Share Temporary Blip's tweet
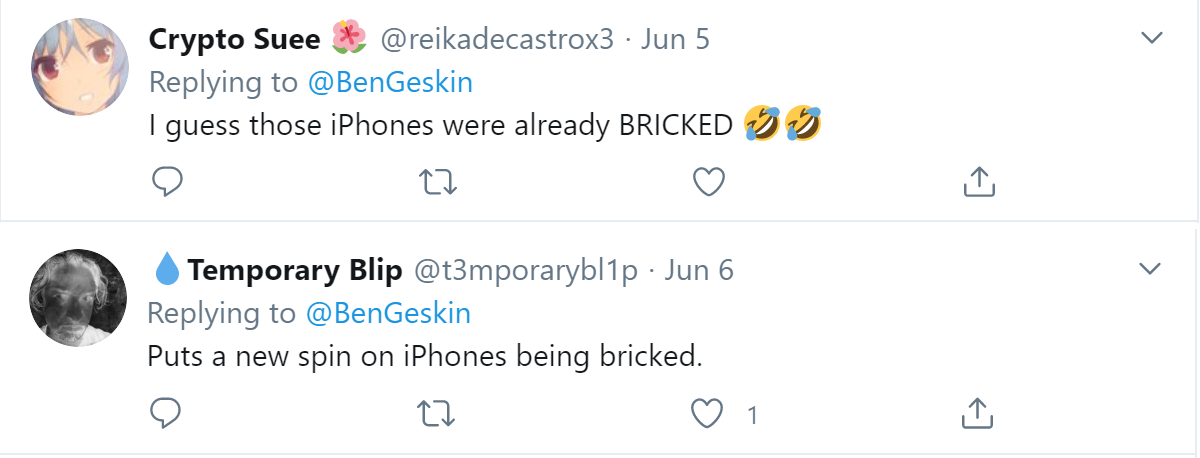The image size is (1200, 458). coord(977,413)
